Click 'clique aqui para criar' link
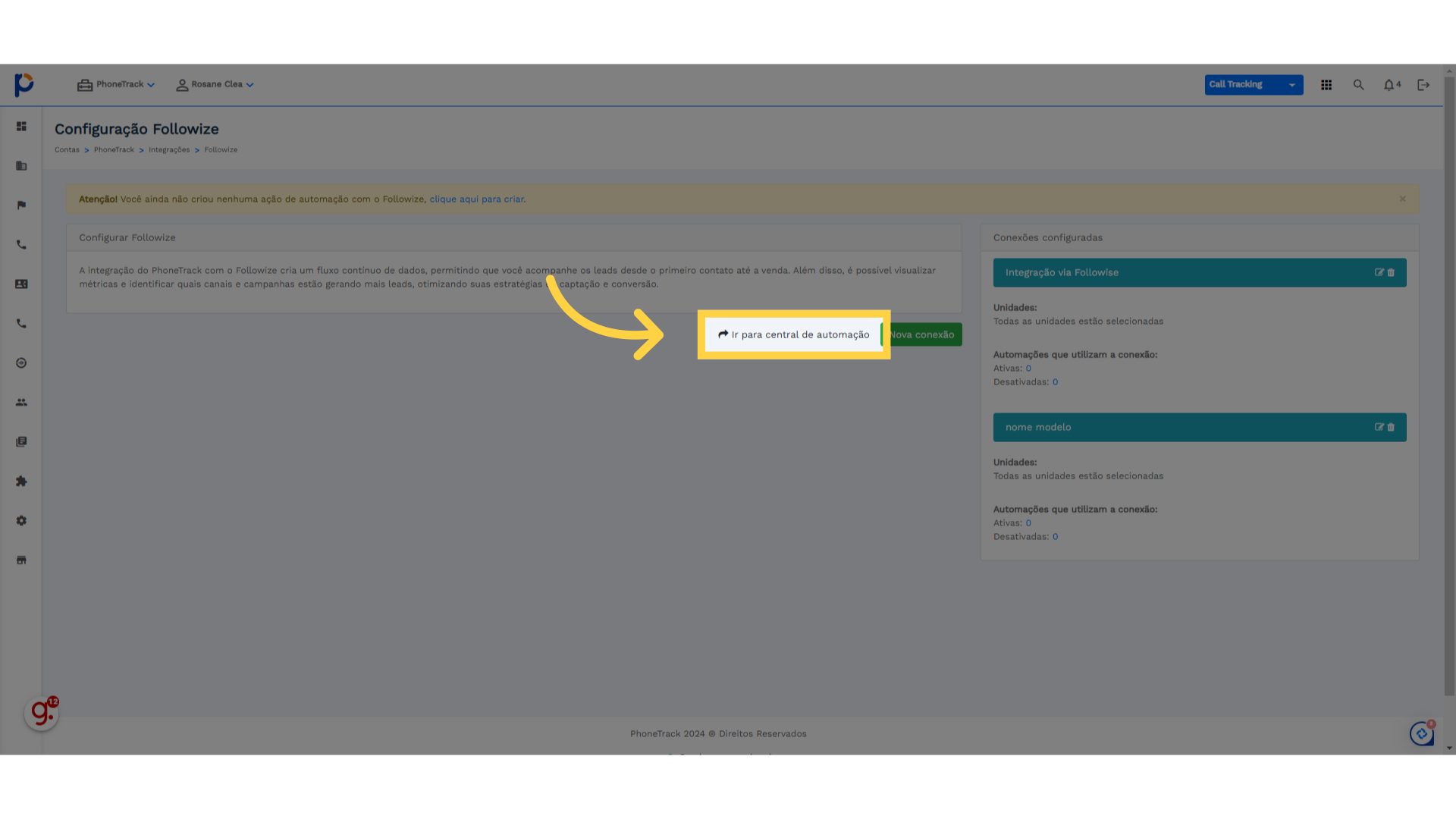Image resolution: width=1456 pixels, height=819 pixels. 476,199
